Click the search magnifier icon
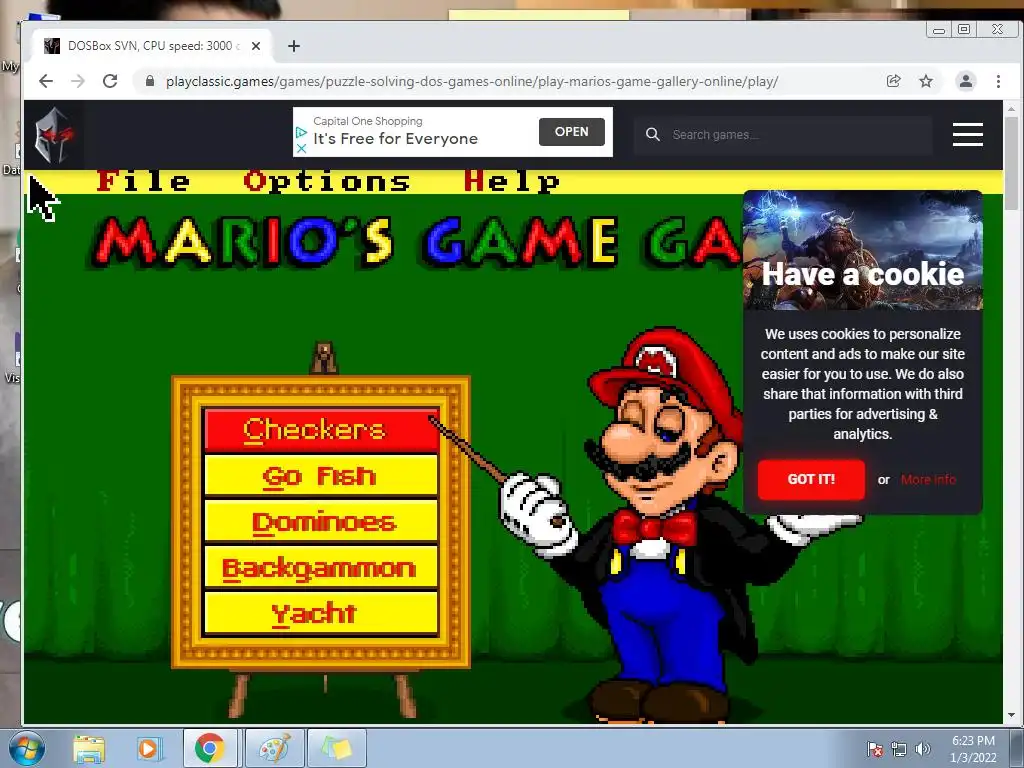Image resolution: width=1024 pixels, height=768 pixels. (x=652, y=135)
